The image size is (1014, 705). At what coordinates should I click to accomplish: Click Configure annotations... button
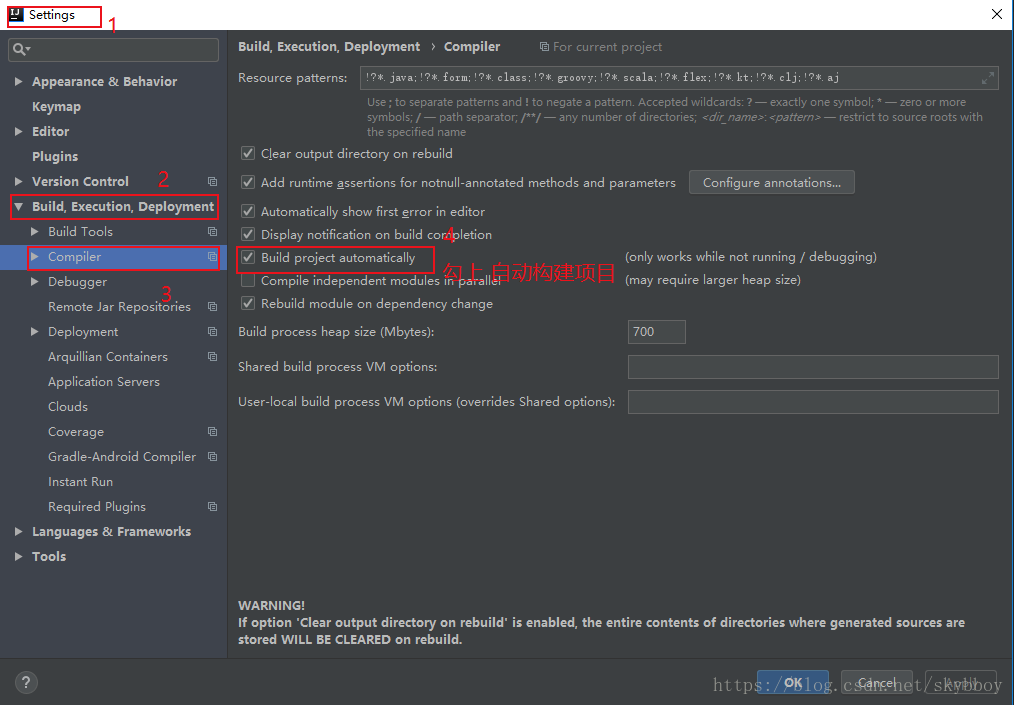pyautogui.click(x=771, y=182)
